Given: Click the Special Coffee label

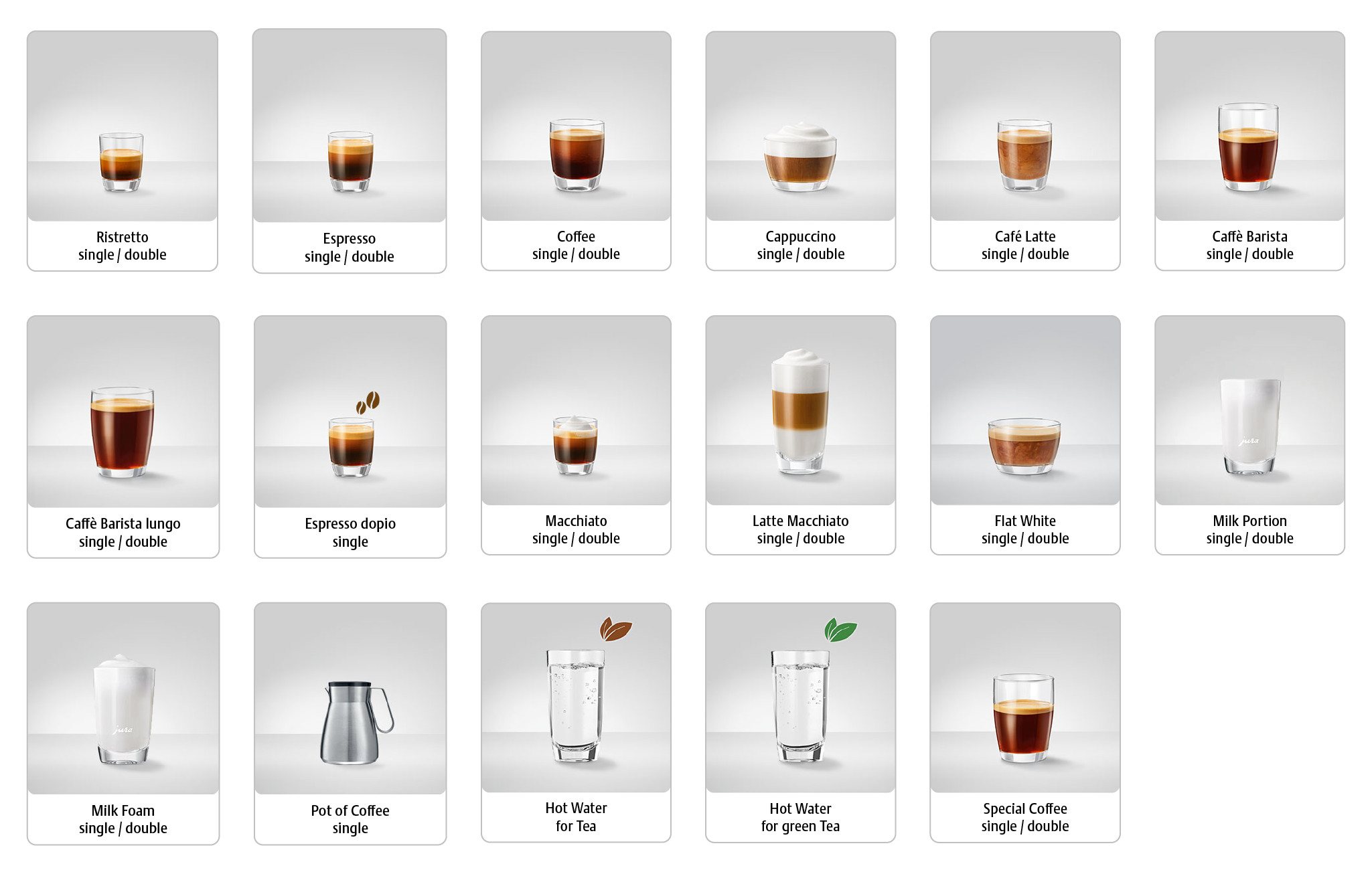Looking at the screenshot, I should pos(1024,808).
